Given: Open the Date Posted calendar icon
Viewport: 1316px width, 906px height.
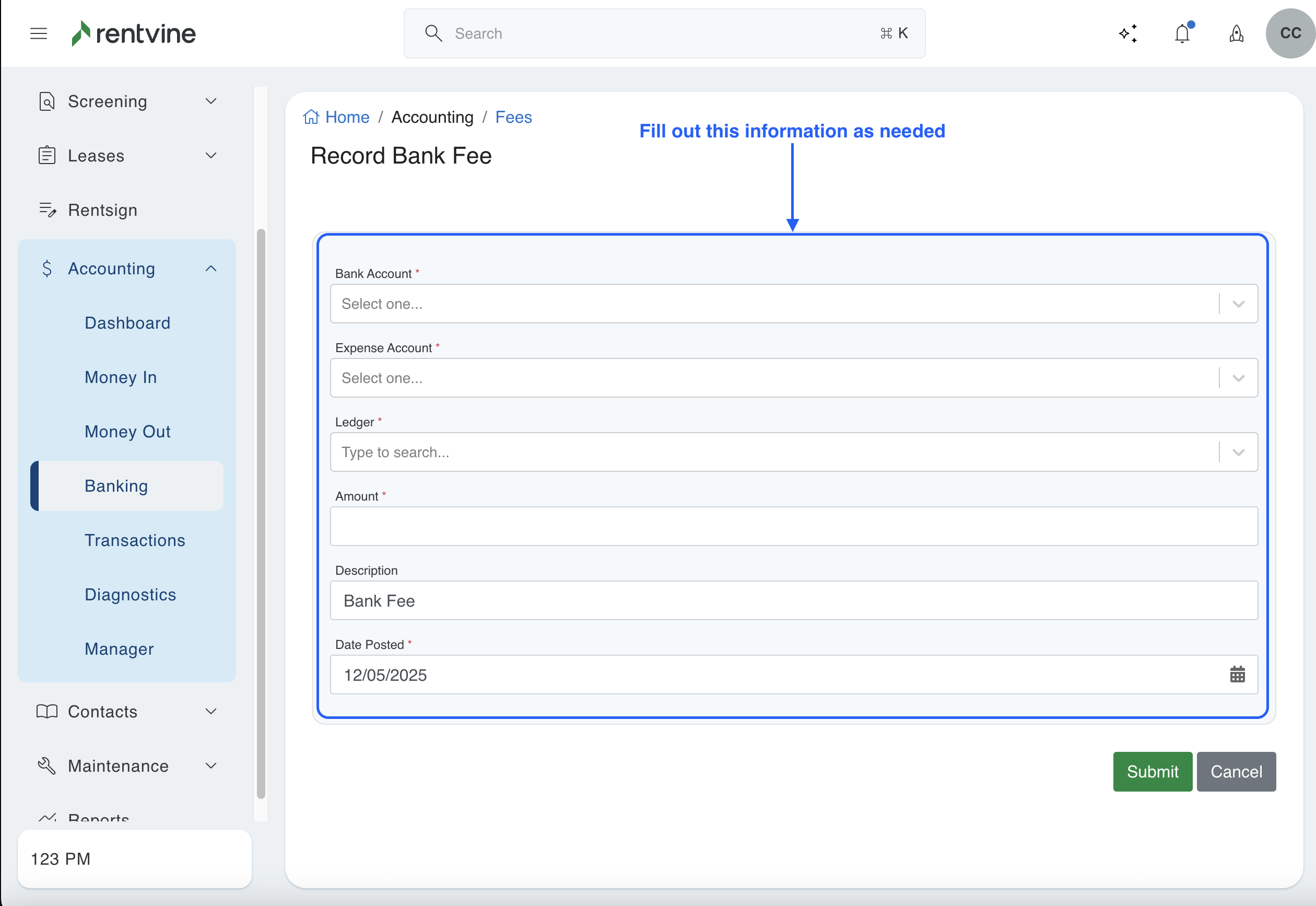Looking at the screenshot, I should [1237, 675].
